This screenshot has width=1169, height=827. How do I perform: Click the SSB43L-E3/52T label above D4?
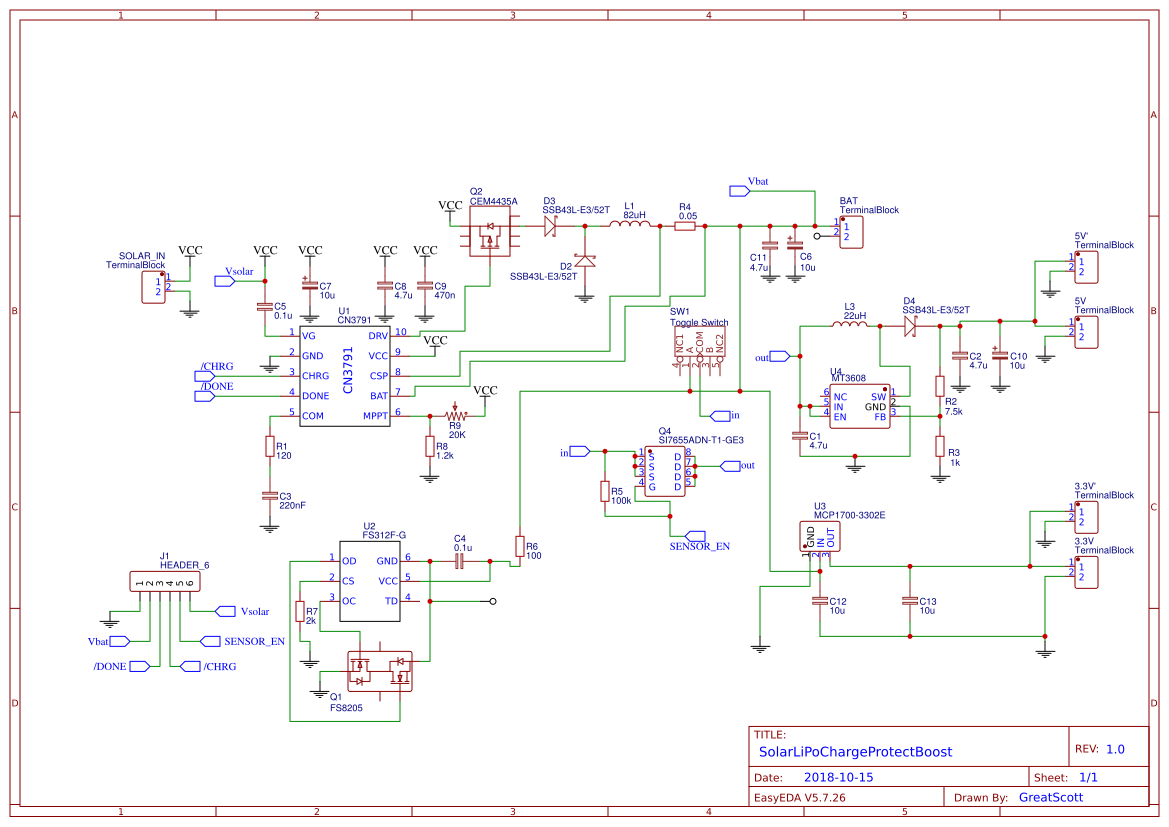point(936,310)
